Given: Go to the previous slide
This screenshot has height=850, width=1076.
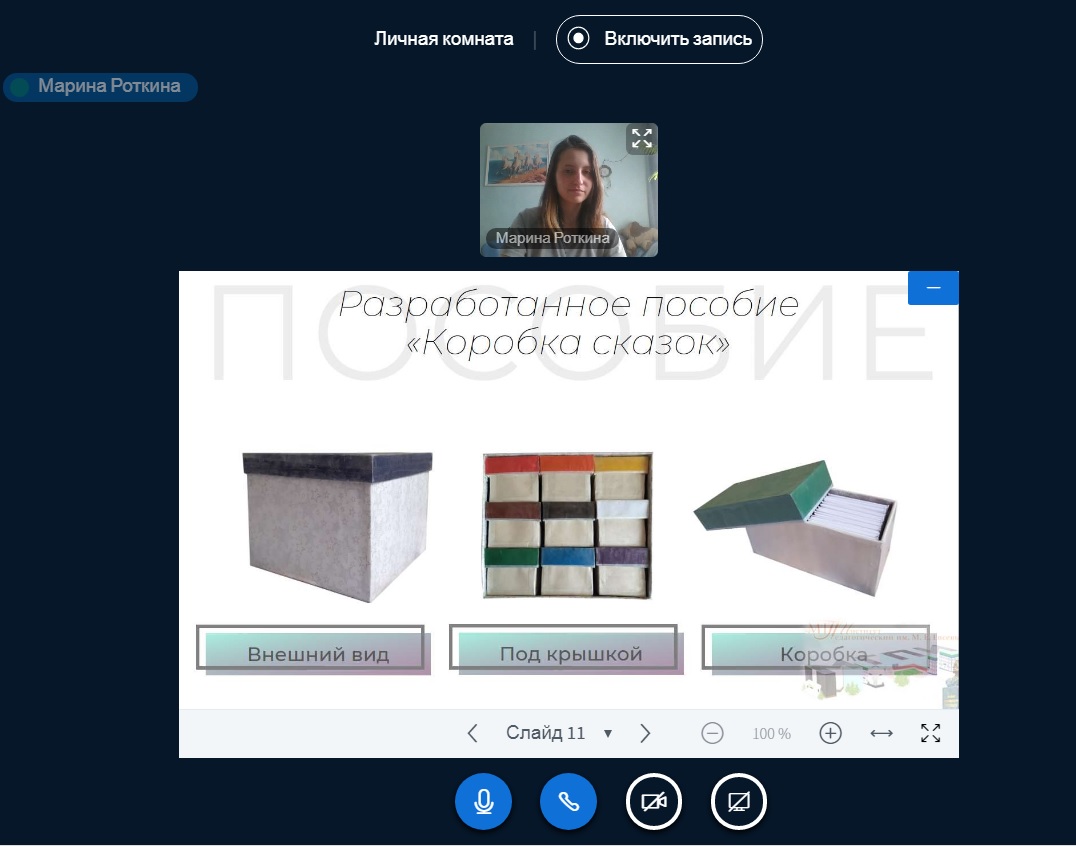Looking at the screenshot, I should (473, 734).
